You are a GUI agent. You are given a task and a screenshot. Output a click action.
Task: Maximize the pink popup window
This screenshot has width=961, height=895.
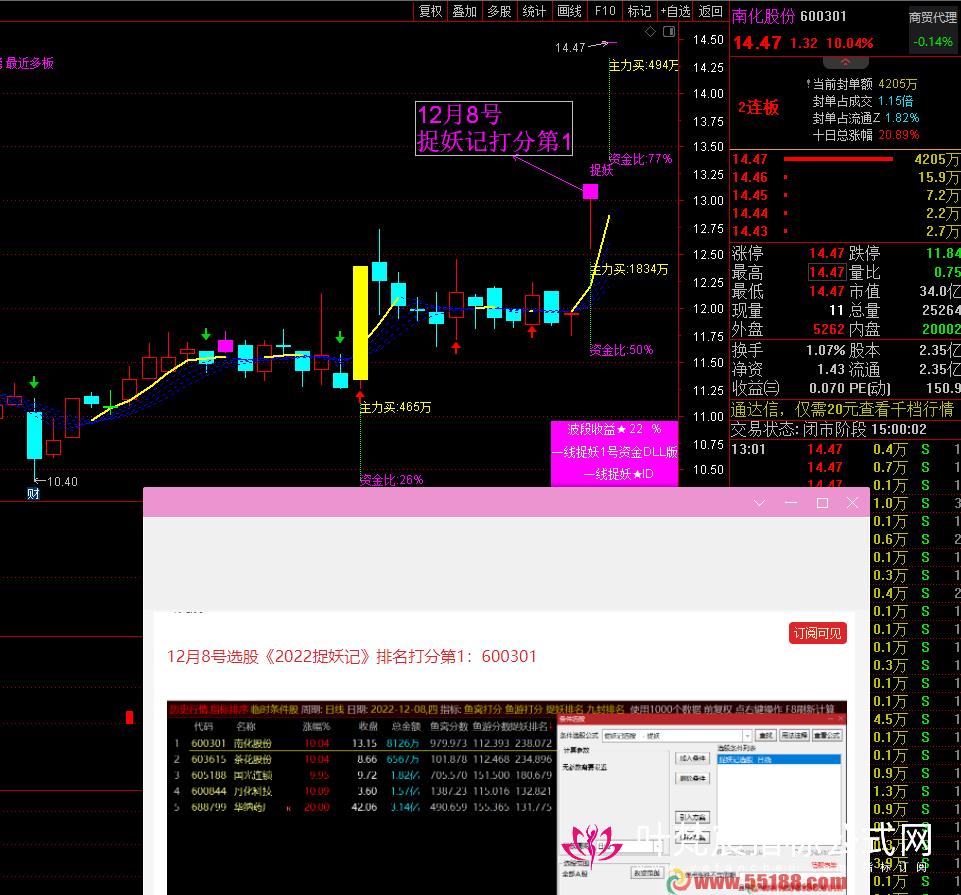coord(822,503)
